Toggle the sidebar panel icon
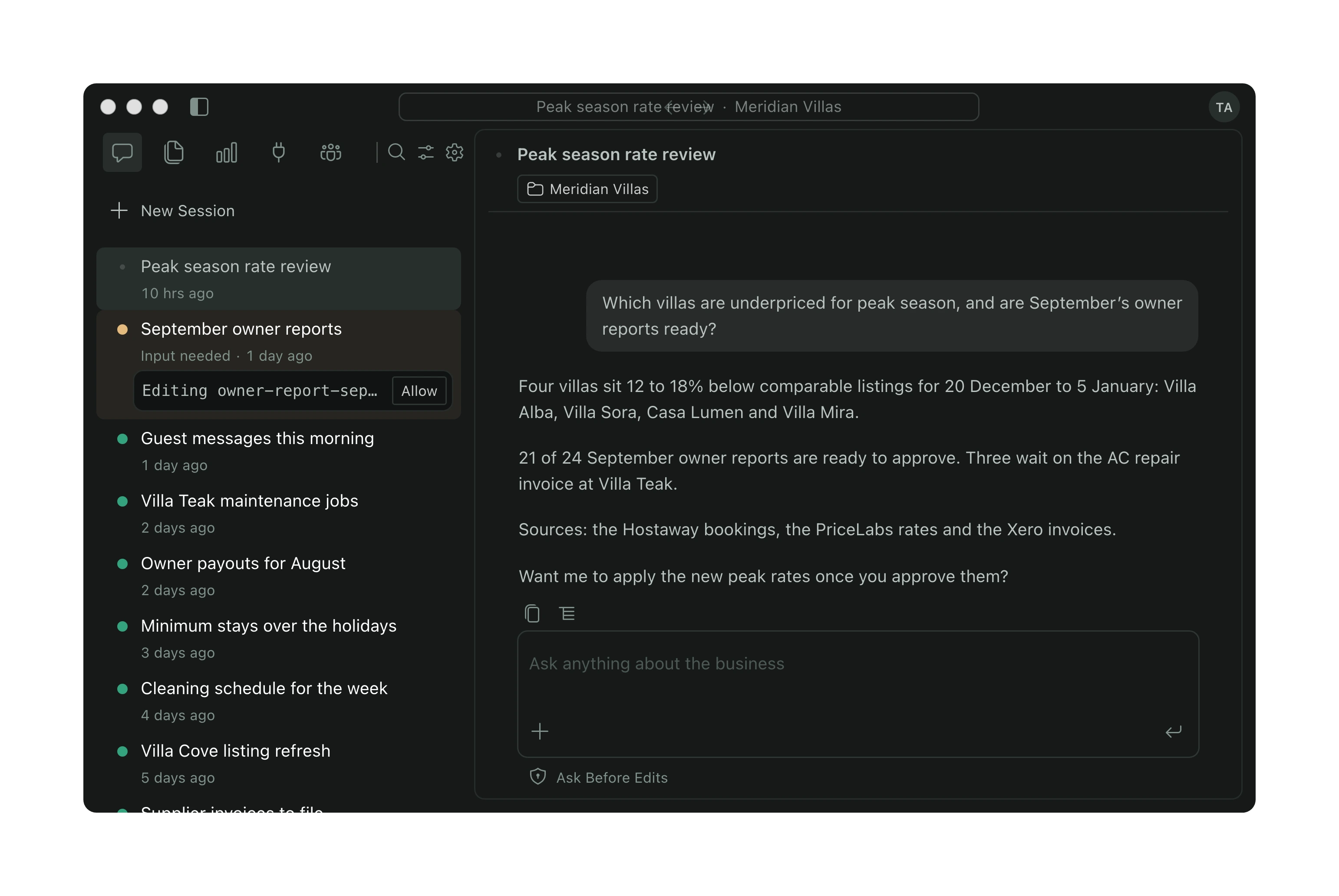The width and height of the screenshot is (1339, 896). 199,107
